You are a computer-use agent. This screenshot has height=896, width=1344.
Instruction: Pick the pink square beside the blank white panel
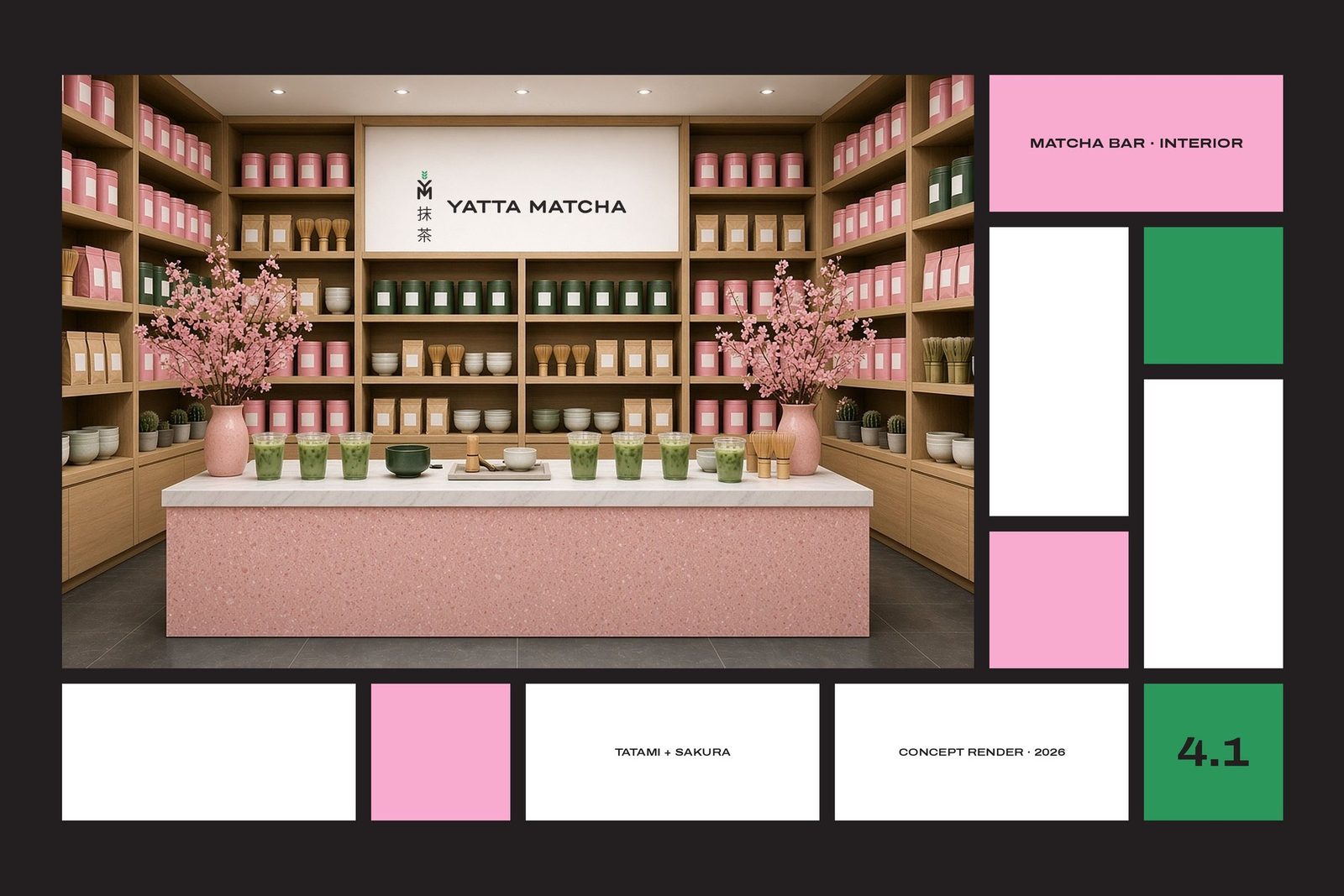pyautogui.click(x=1058, y=600)
